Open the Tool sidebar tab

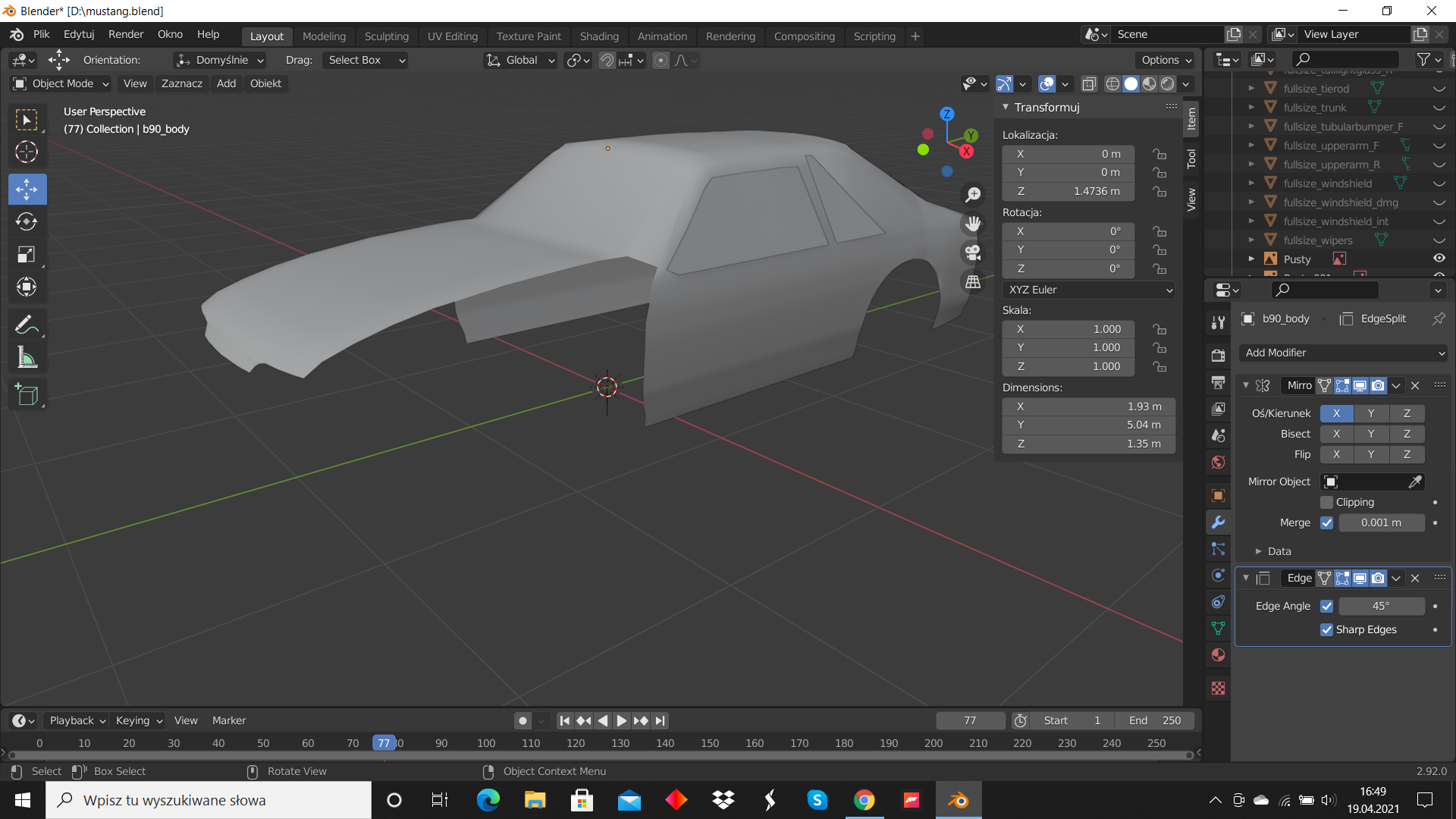[x=1191, y=158]
